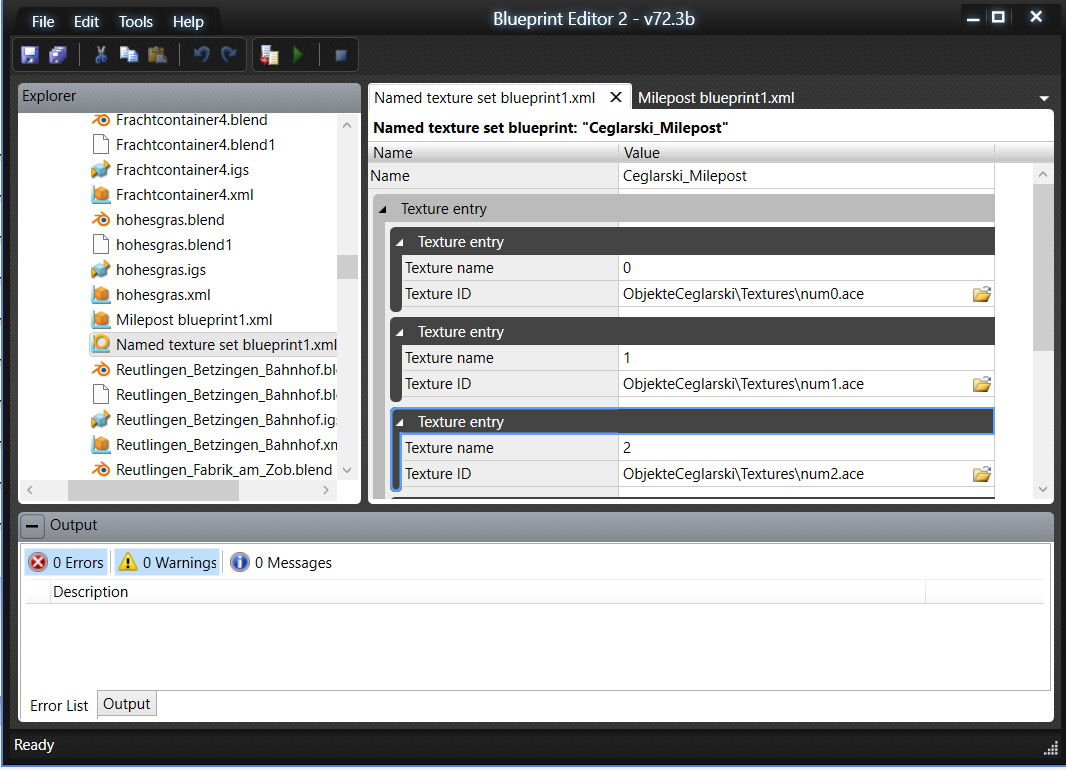
Task: Click the hohesgras.xml blueprint icon
Action: [101, 295]
